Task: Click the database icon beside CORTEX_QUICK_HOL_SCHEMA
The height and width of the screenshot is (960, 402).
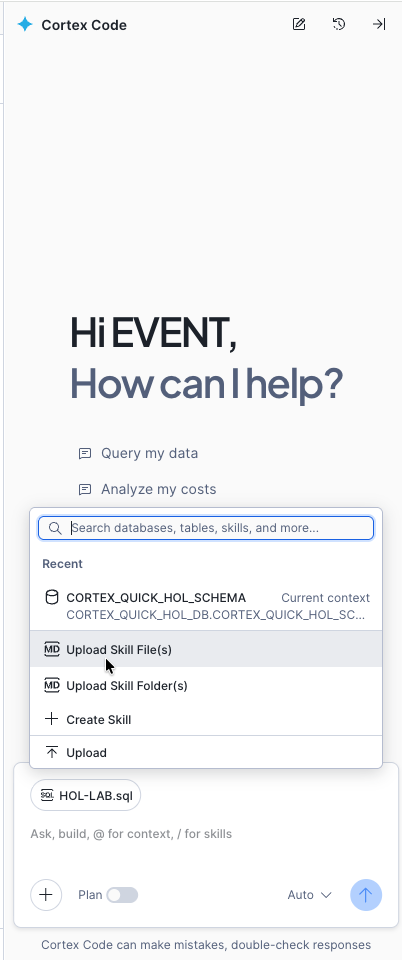Action: 52,598
